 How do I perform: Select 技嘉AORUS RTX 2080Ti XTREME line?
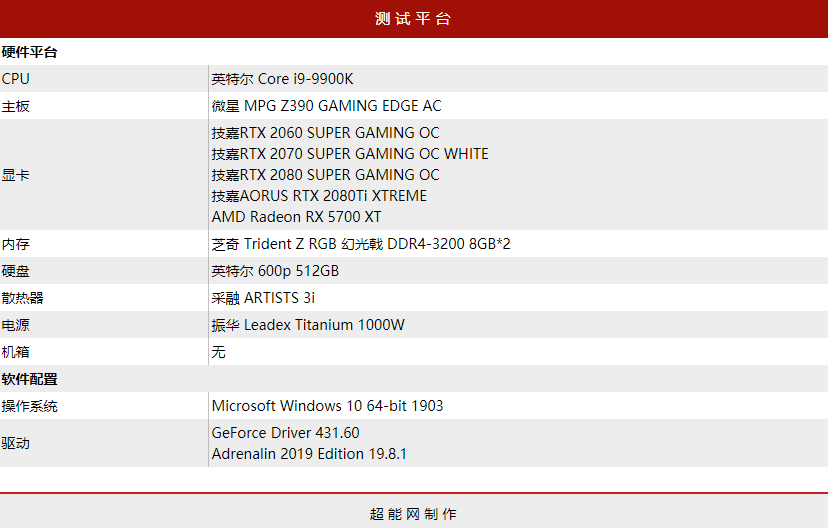319,196
